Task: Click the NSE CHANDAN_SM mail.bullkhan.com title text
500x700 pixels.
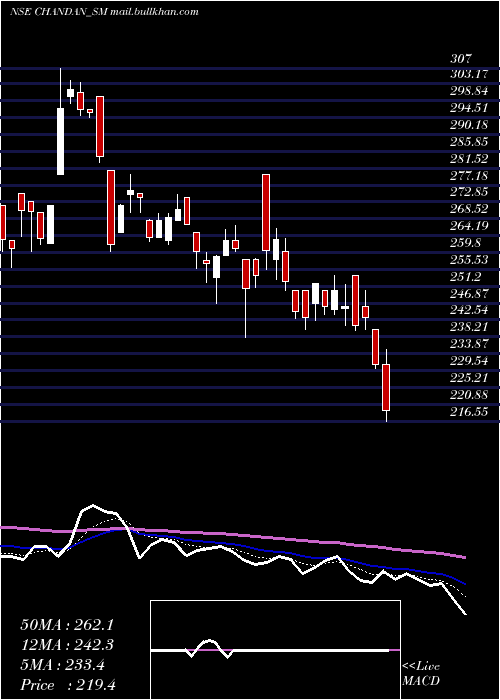Action: coord(104,12)
